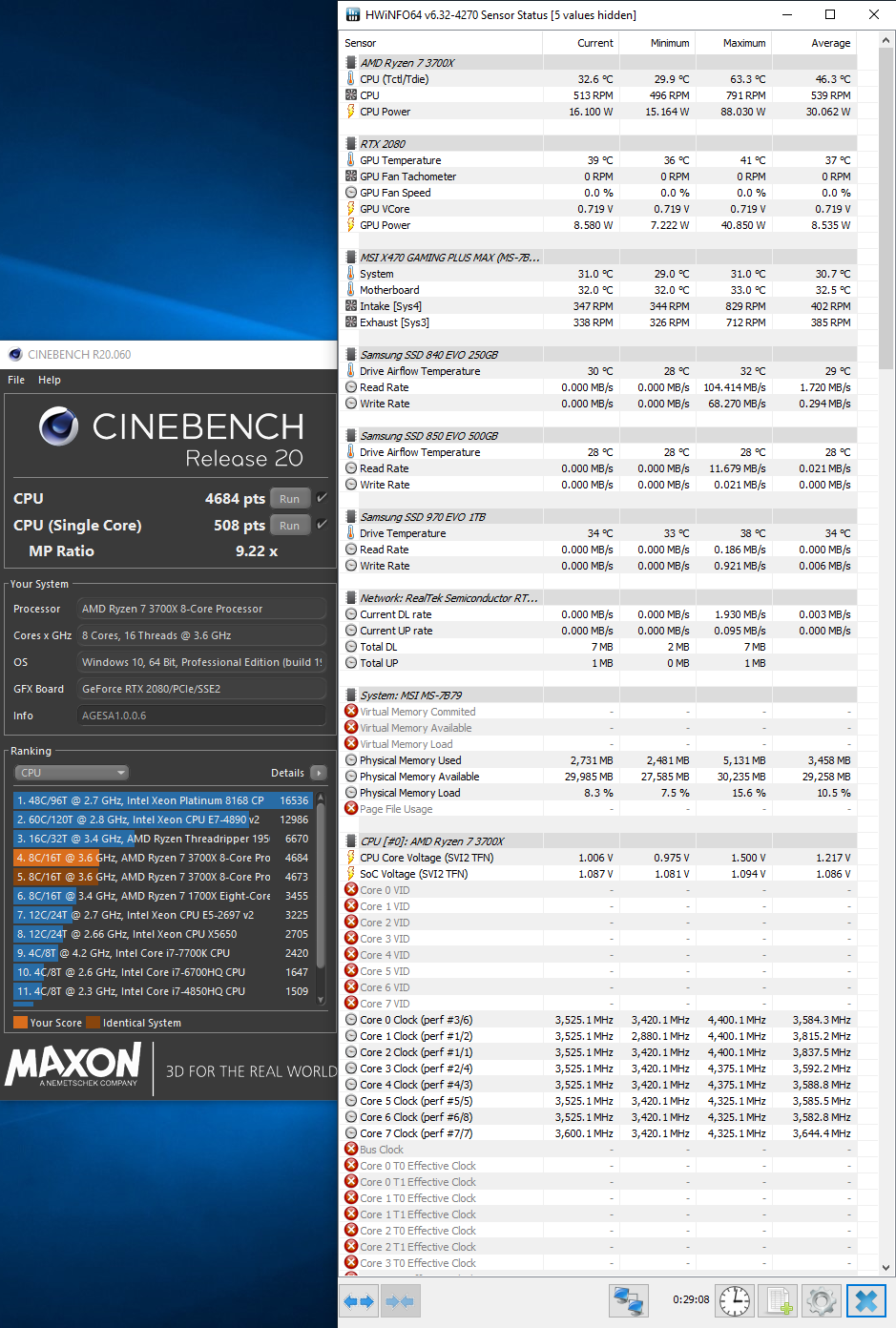Select the CPU [#0]: AMD Ryzen 7 3700X group
Image resolution: width=896 pixels, height=1328 pixels.
pos(599,841)
